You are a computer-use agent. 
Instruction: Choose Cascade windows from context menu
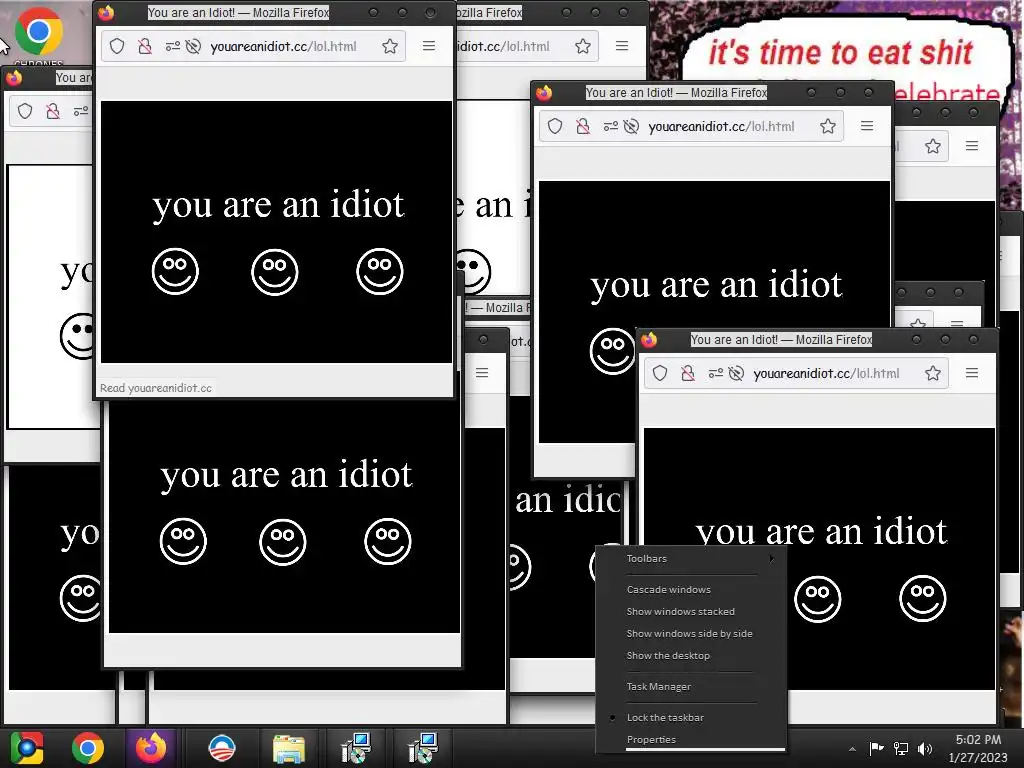669,589
